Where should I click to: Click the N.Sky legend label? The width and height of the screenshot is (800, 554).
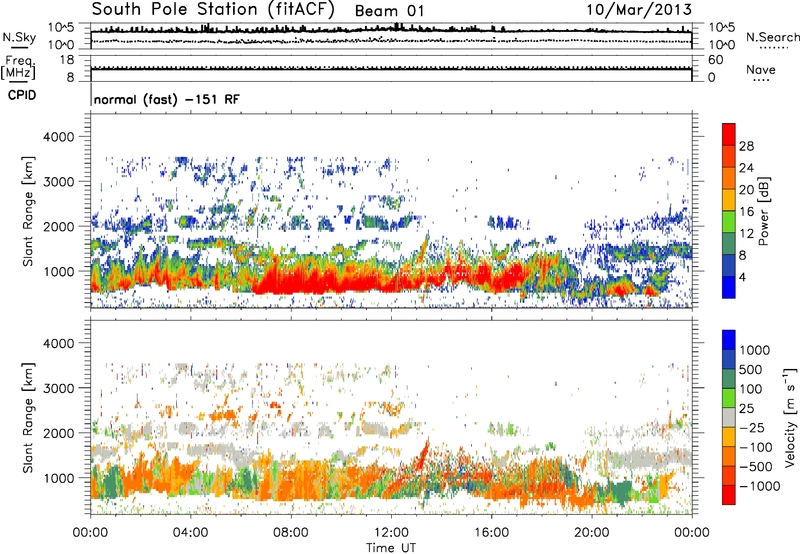[x=19, y=37]
